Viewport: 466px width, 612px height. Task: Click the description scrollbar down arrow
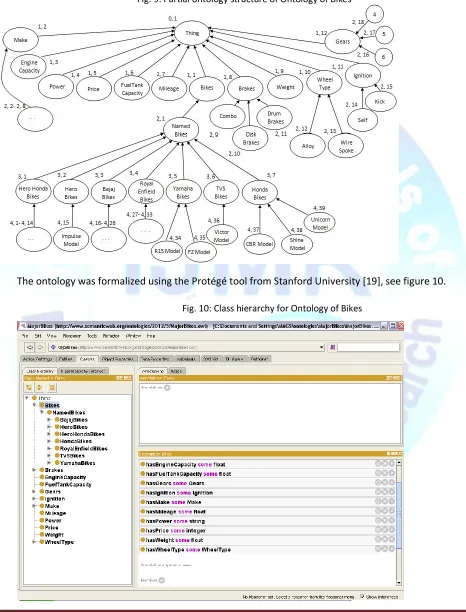pos(399,582)
